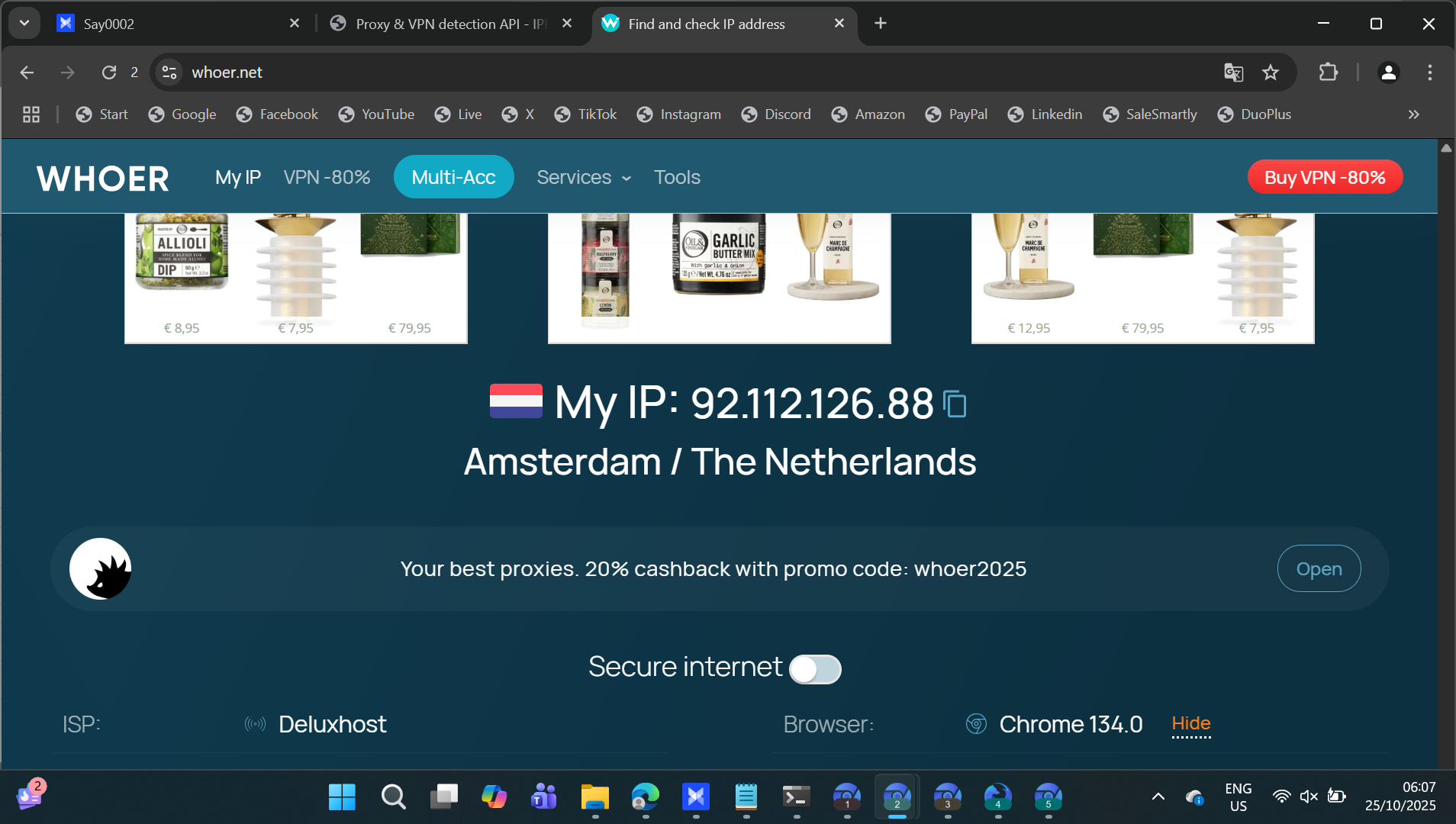Launch Microsoft Teams from the taskbar
The width and height of the screenshot is (1456, 824).
(x=544, y=797)
